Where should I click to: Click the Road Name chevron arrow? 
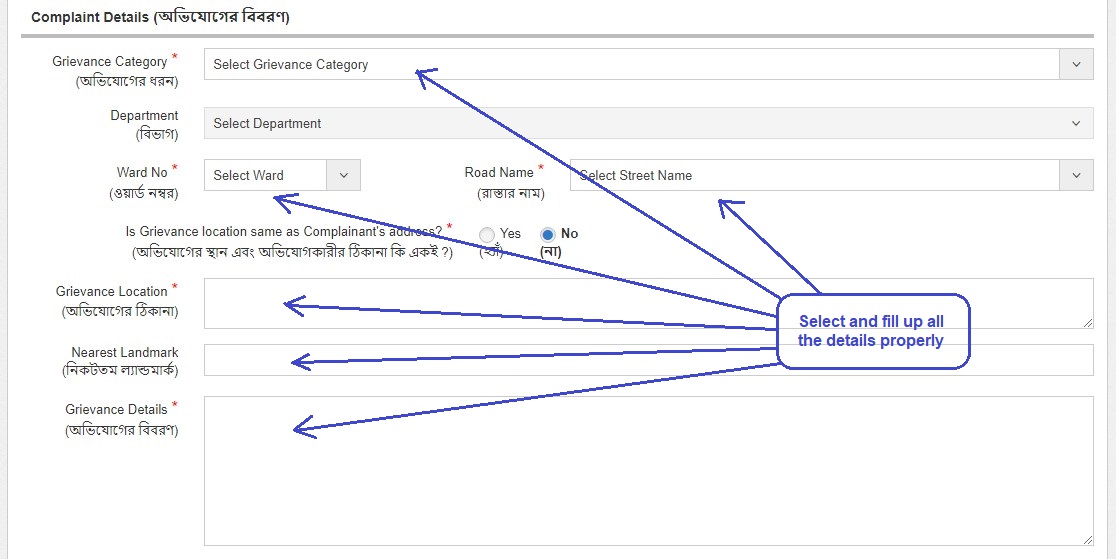click(x=1076, y=175)
